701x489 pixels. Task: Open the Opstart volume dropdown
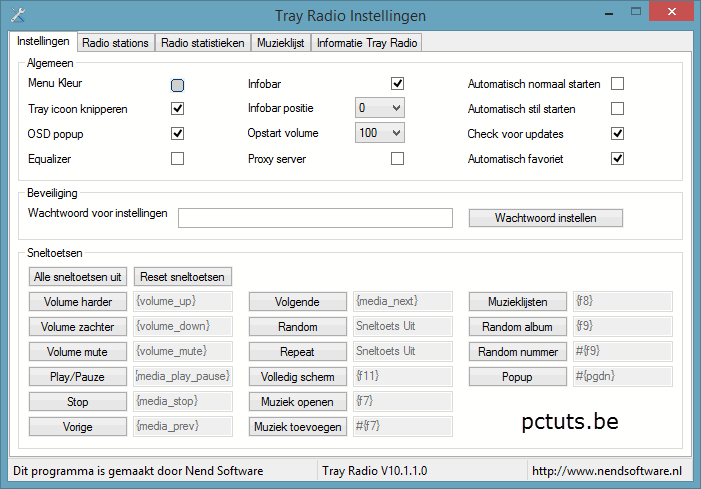(380, 133)
